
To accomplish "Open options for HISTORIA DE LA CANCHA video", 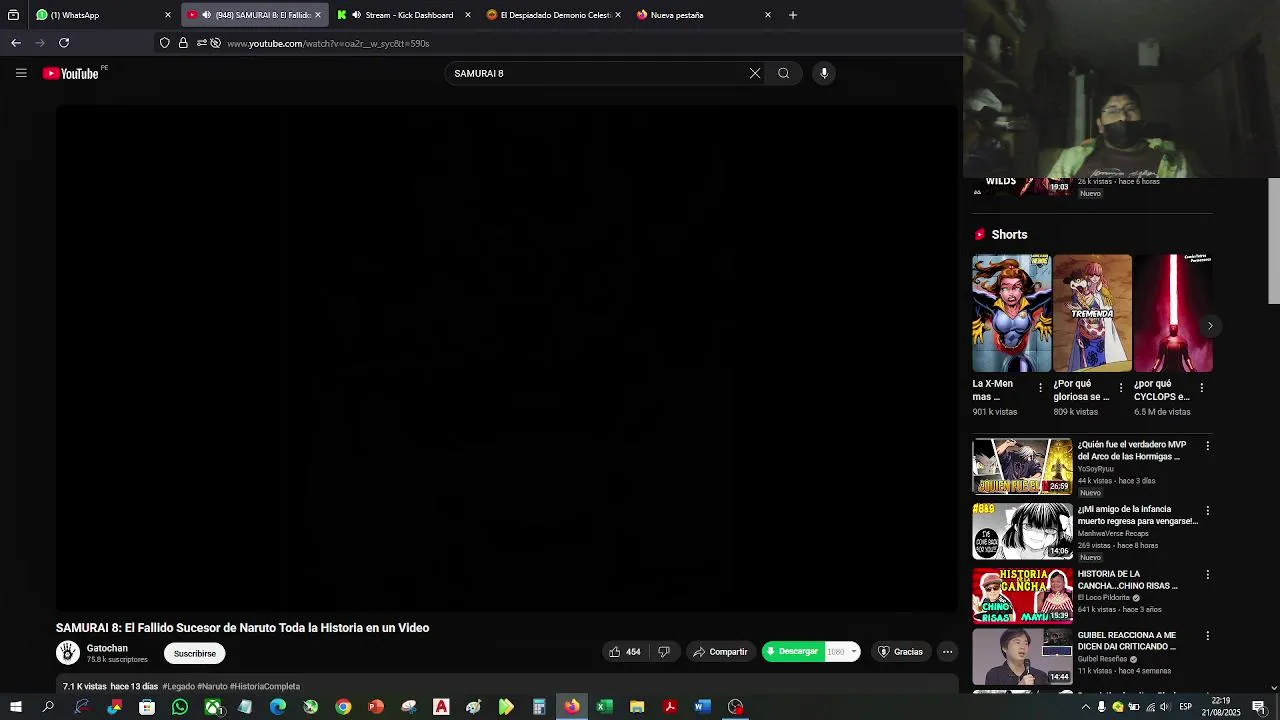I will coord(1207,575).
